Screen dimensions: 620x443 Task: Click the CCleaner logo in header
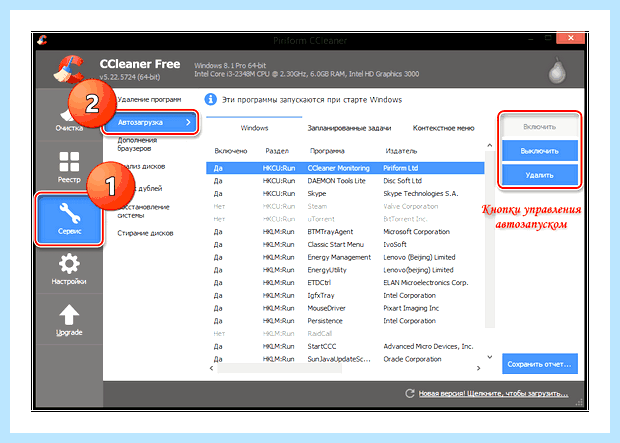(70, 70)
